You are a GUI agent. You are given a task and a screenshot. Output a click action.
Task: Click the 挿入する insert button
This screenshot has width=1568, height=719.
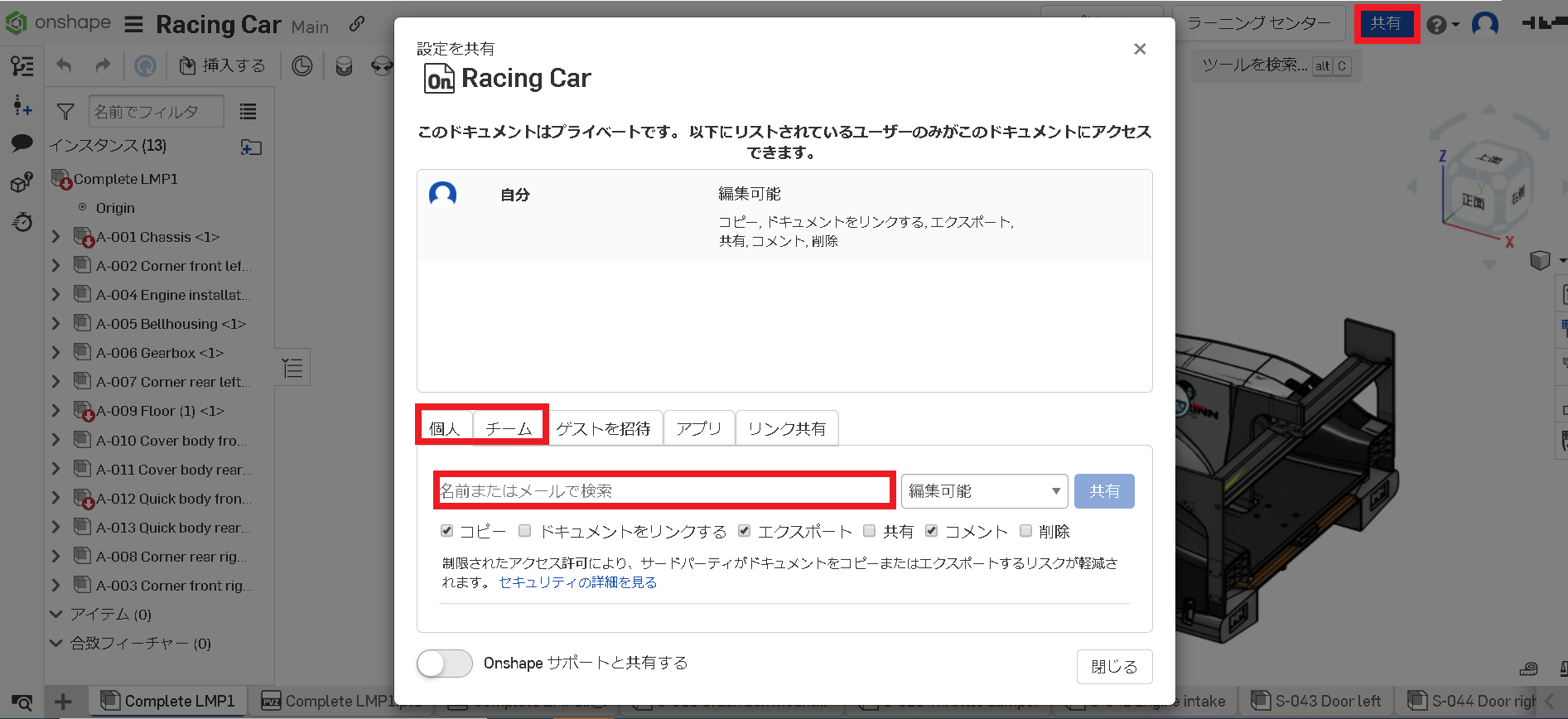click(x=223, y=65)
